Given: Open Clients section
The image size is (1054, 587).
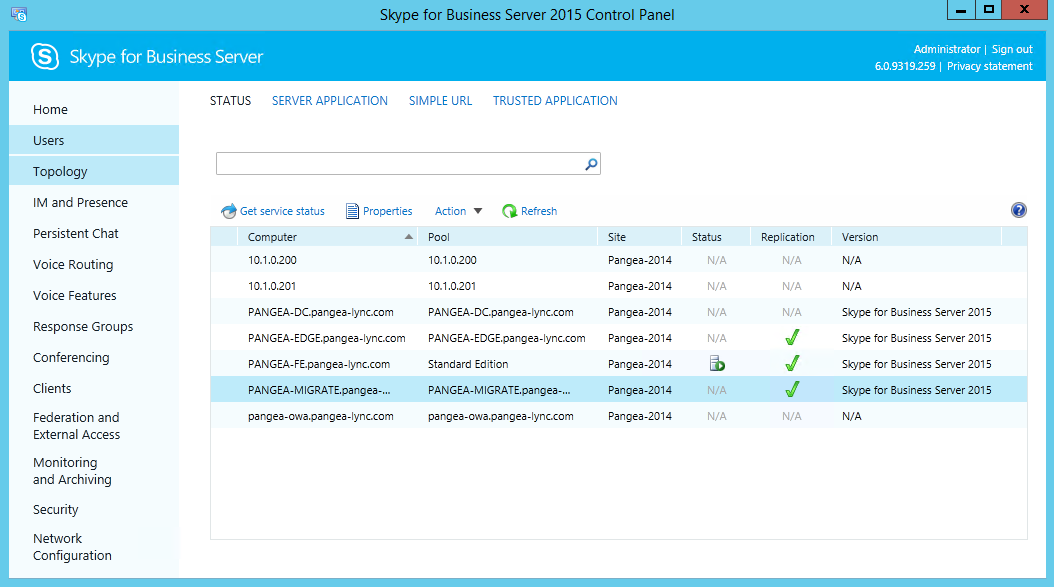Looking at the screenshot, I should 94,388.
